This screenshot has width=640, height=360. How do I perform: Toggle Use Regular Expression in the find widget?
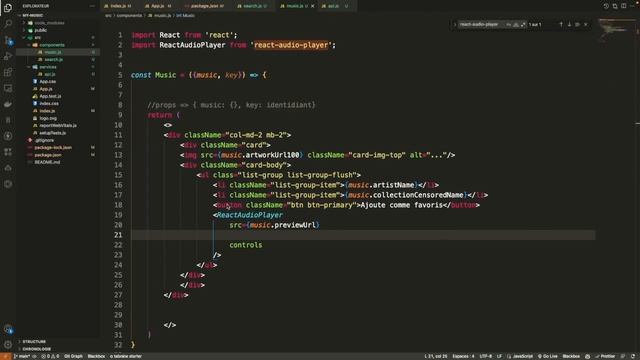pyautogui.click(x=523, y=24)
